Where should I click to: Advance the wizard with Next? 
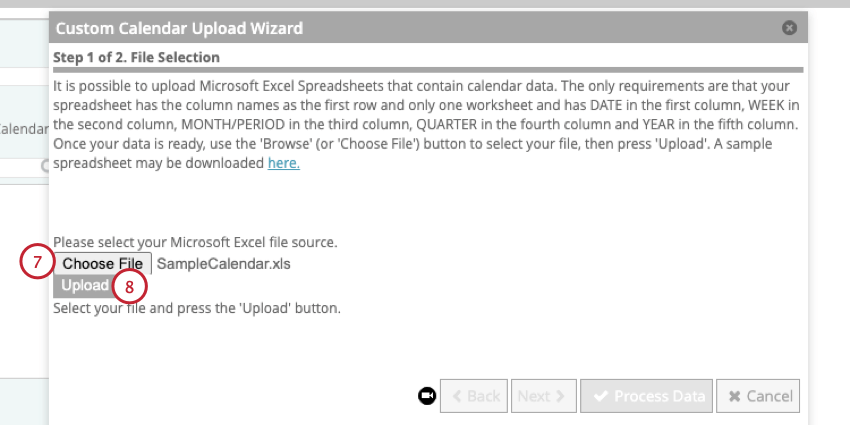543,396
